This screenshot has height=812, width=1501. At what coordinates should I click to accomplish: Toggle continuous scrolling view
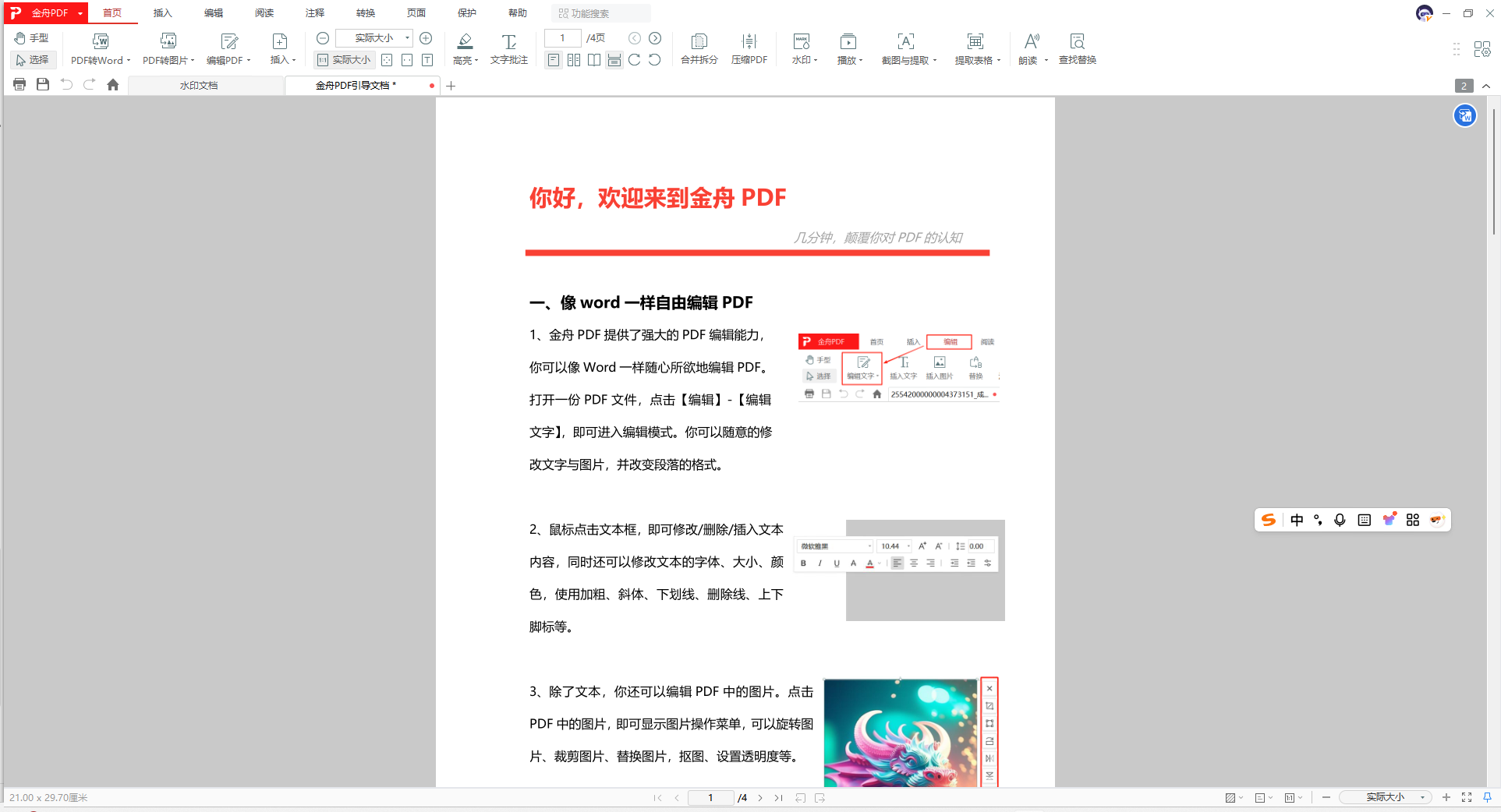pyautogui.click(x=614, y=60)
